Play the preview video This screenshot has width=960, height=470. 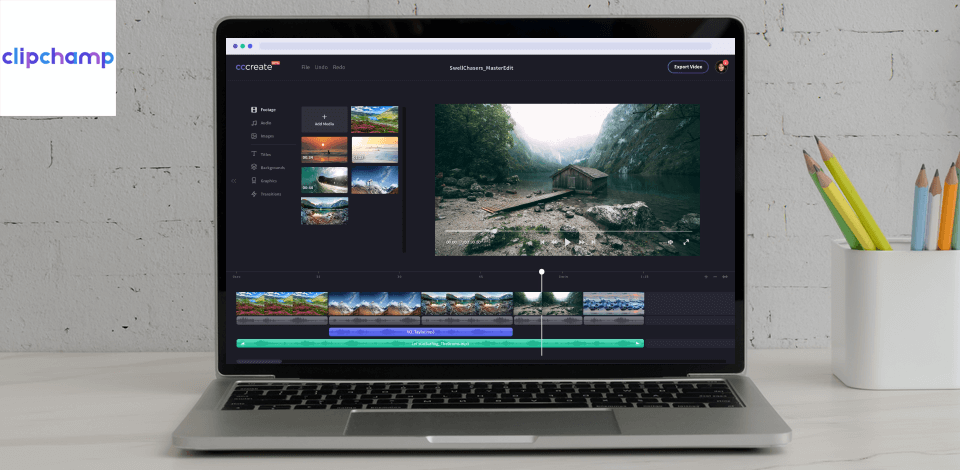click(567, 242)
